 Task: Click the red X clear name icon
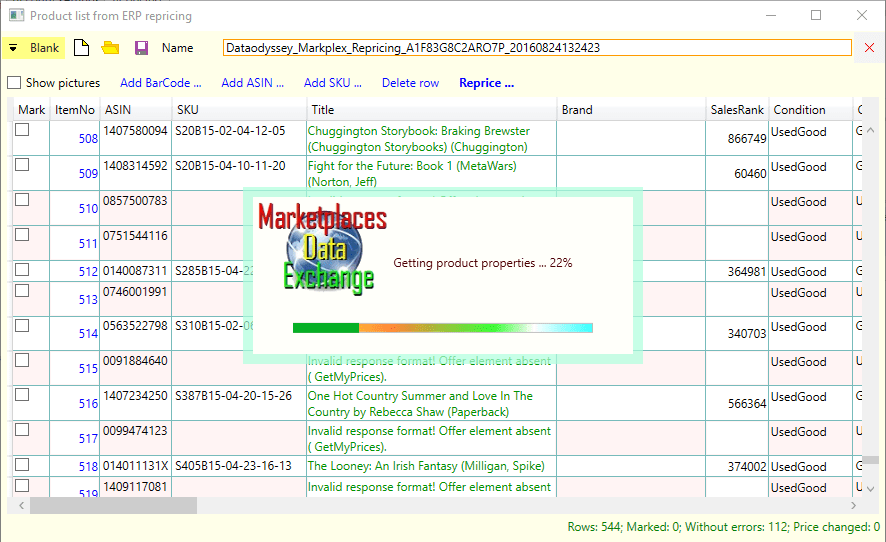(869, 48)
